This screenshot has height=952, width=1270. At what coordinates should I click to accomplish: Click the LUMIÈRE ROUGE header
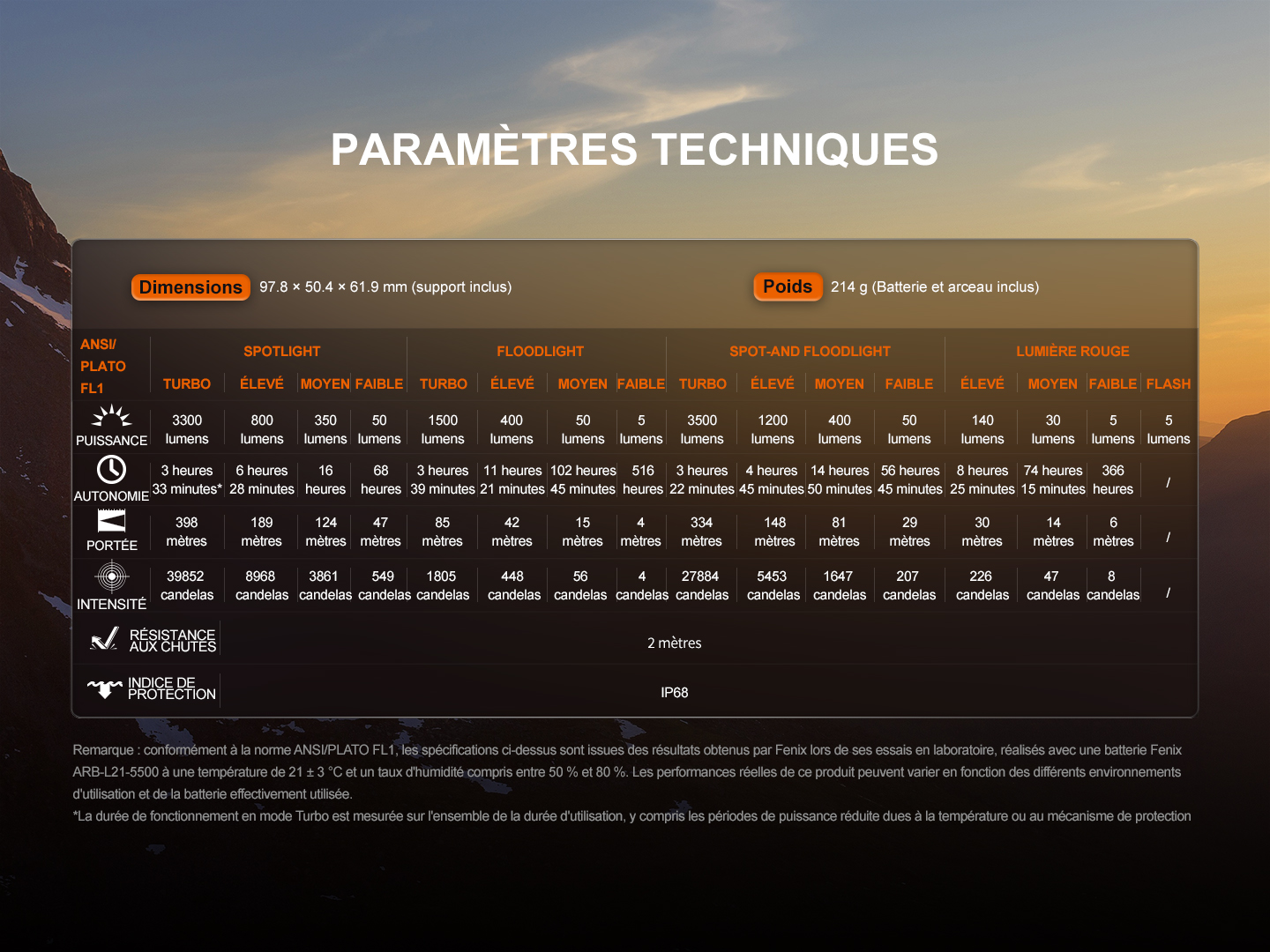tap(1072, 351)
